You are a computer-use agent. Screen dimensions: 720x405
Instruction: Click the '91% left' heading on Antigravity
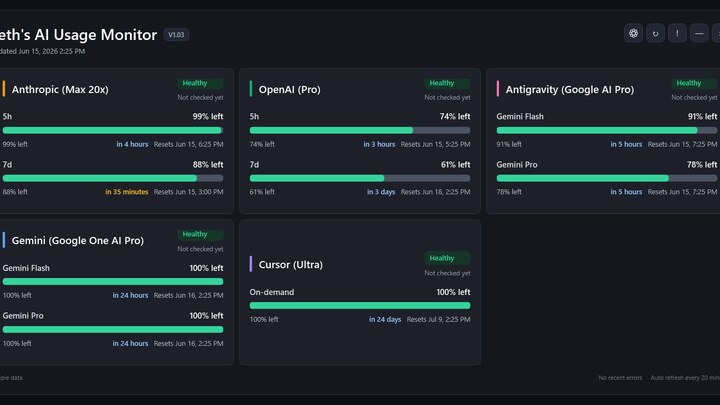(703, 117)
